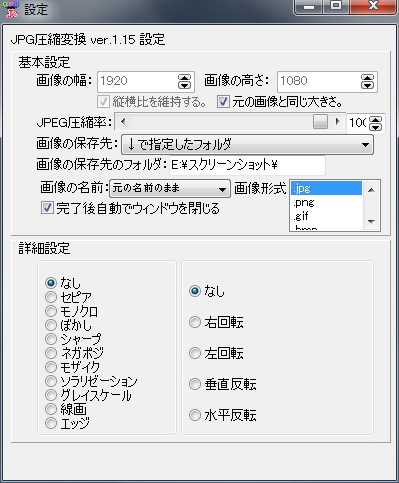Select .jpg in the 画像形式 list
The width and height of the screenshot is (399, 483).
pos(326,188)
